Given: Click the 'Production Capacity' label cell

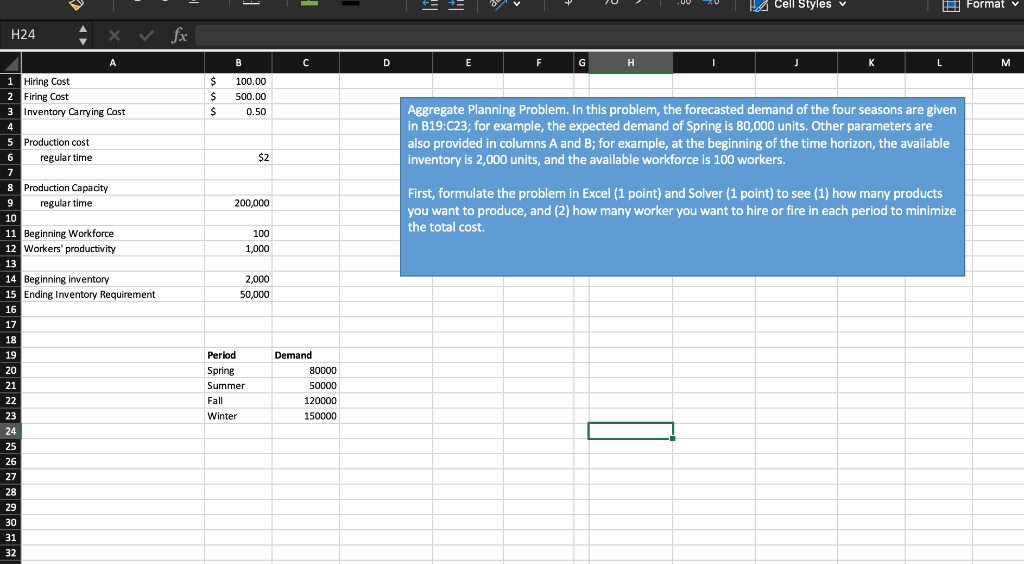Looking at the screenshot, I should pos(113,188).
